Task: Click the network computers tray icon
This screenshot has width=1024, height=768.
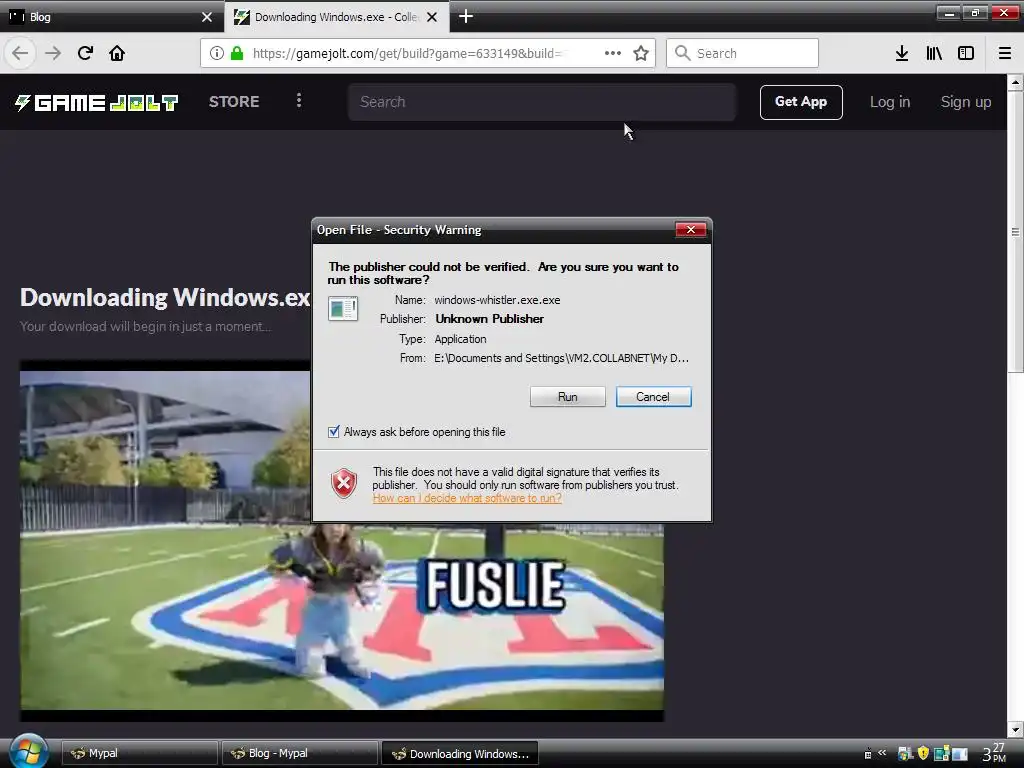Action: (941, 754)
